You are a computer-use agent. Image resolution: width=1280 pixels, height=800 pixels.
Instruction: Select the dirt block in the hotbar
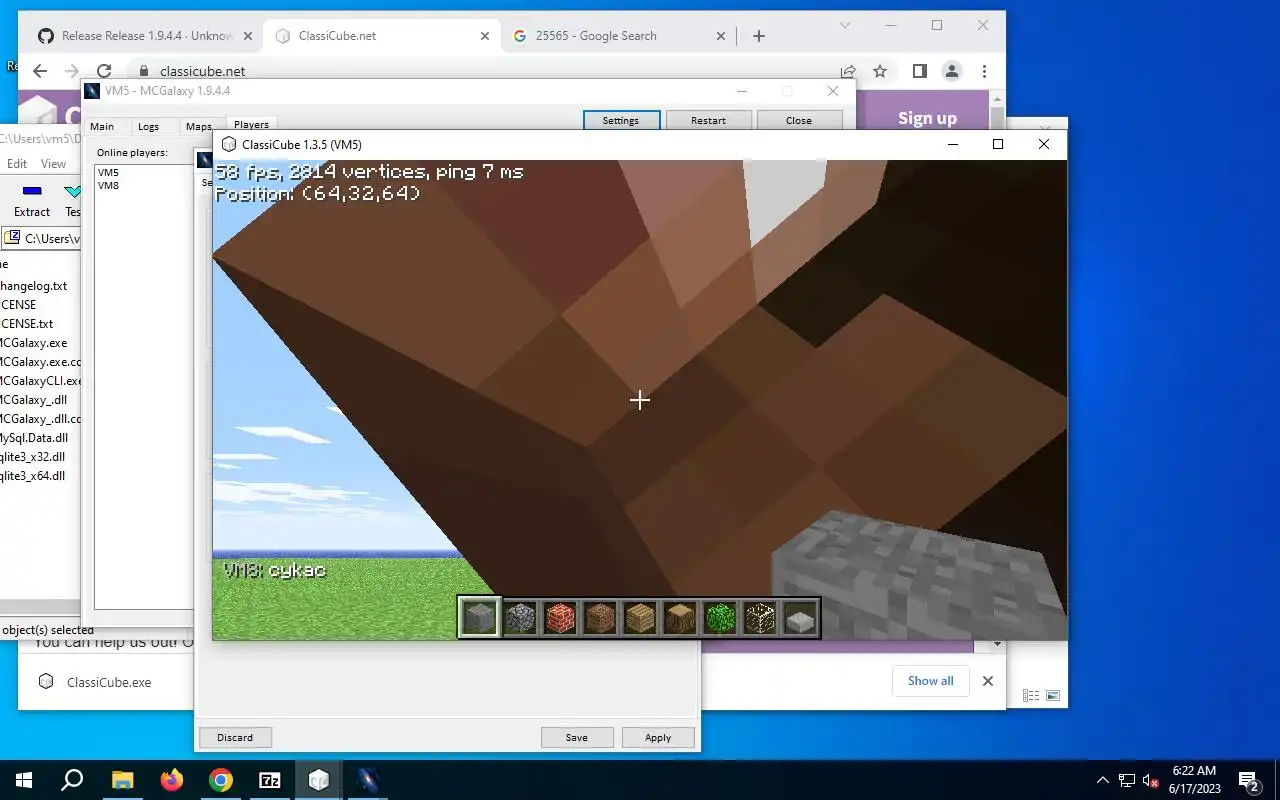pos(600,618)
